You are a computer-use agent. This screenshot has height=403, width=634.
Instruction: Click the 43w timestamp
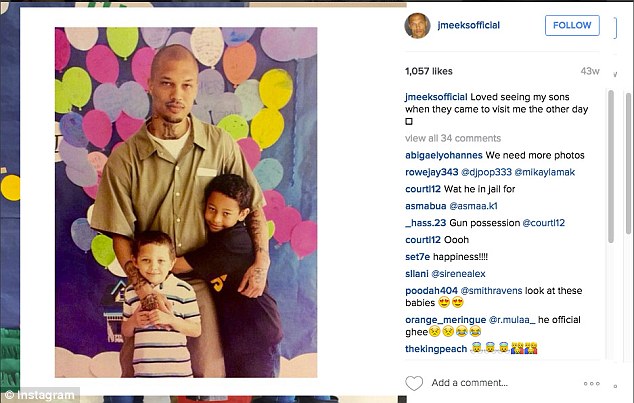pos(590,71)
